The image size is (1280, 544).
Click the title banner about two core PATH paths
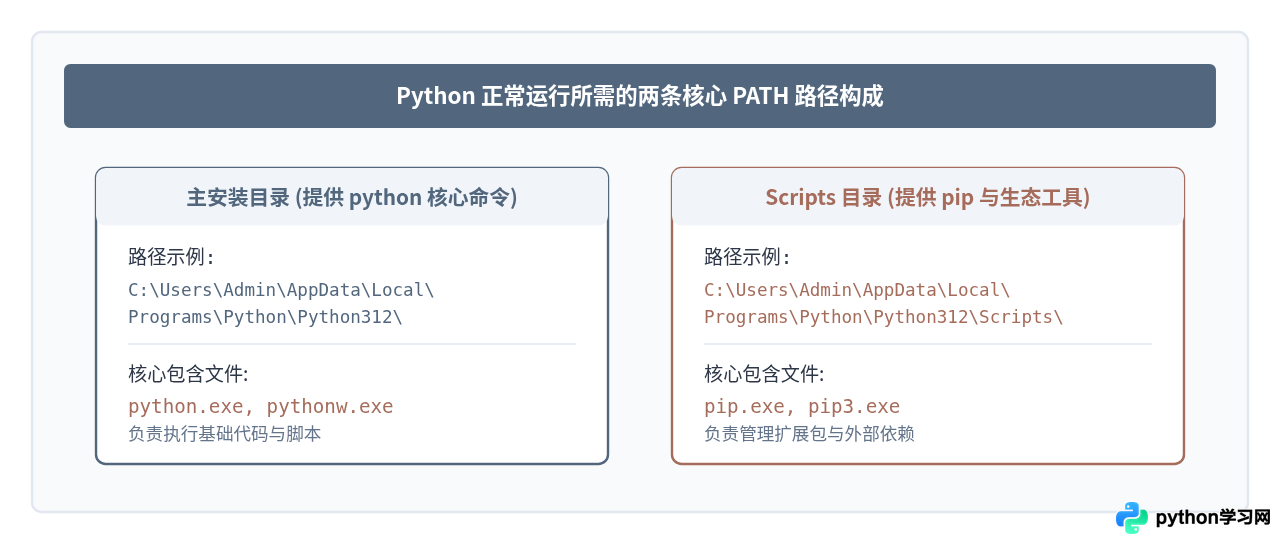point(640,96)
